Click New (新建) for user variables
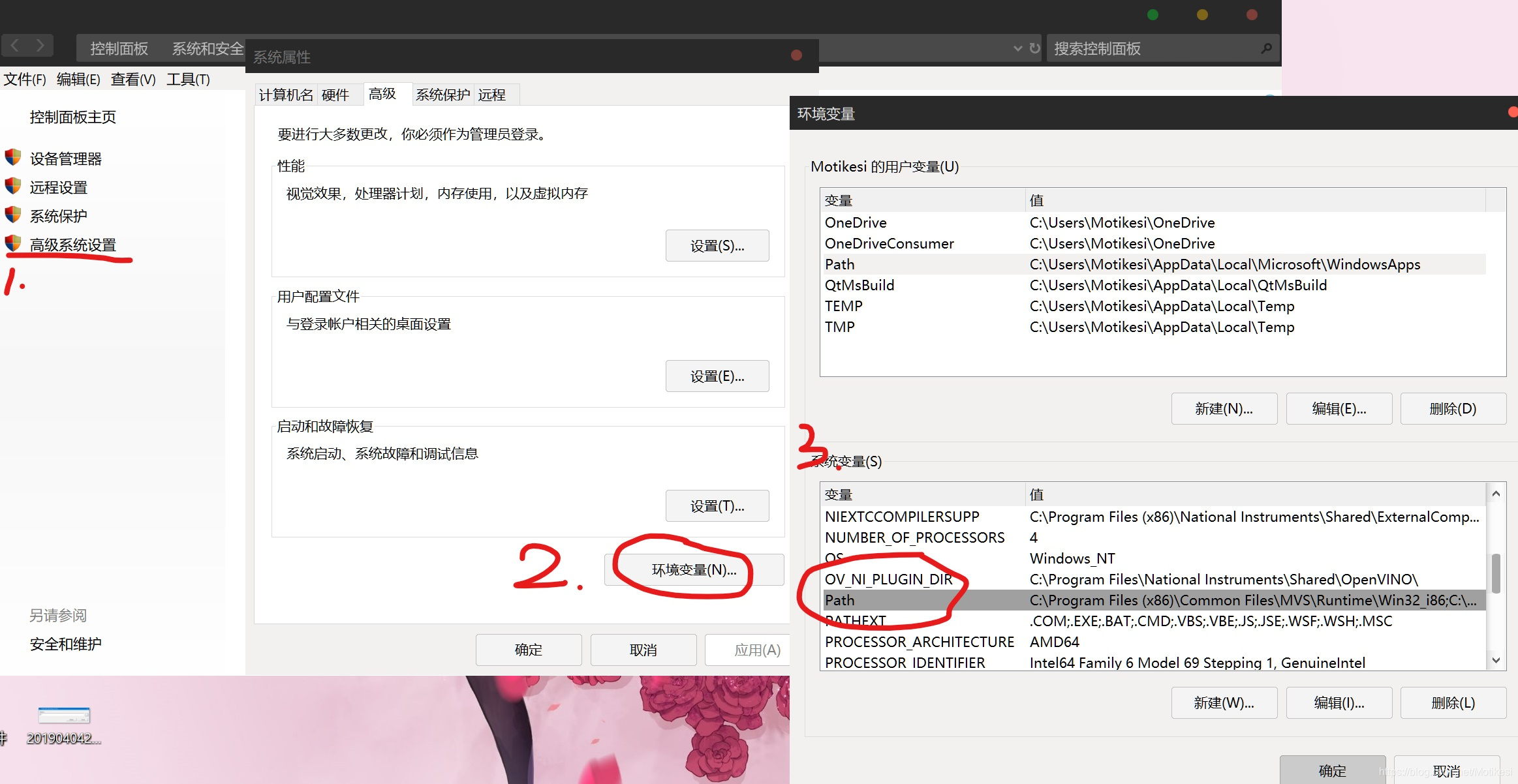 tap(1224, 409)
